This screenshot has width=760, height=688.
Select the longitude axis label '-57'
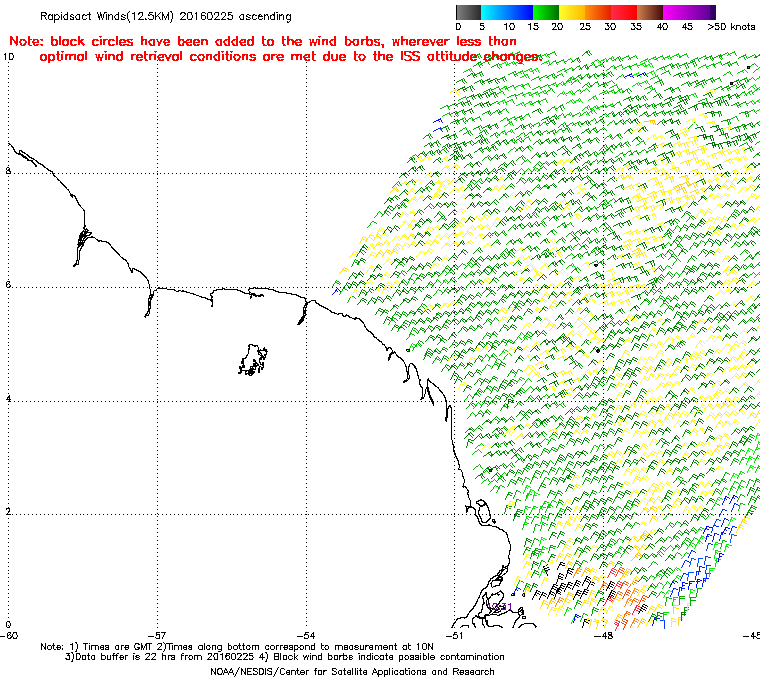pos(157,636)
